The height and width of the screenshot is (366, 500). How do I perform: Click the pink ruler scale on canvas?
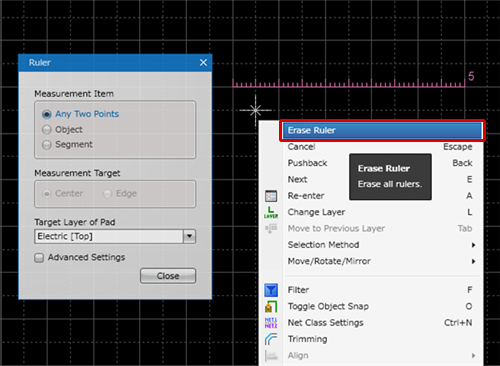click(x=349, y=83)
